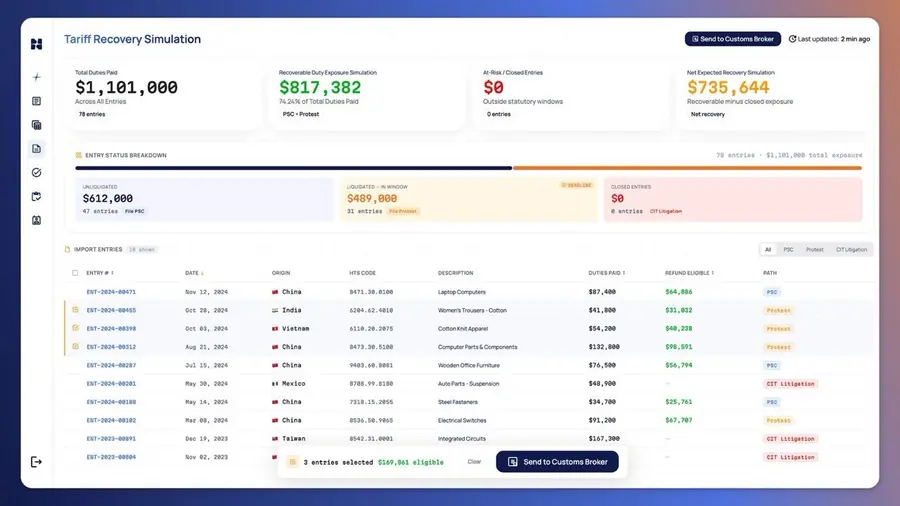Screen dimensions: 900x506
Task: Open entry ENT-2024-00102 link
Action: 111,421
